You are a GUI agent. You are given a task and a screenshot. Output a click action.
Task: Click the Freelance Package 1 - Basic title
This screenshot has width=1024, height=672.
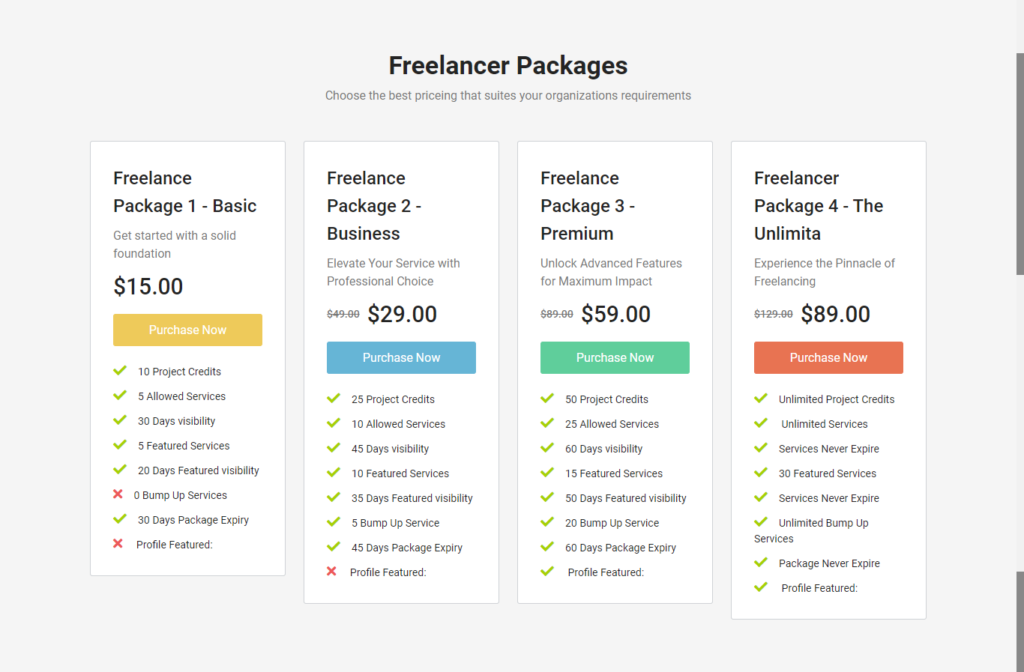[x=185, y=192]
